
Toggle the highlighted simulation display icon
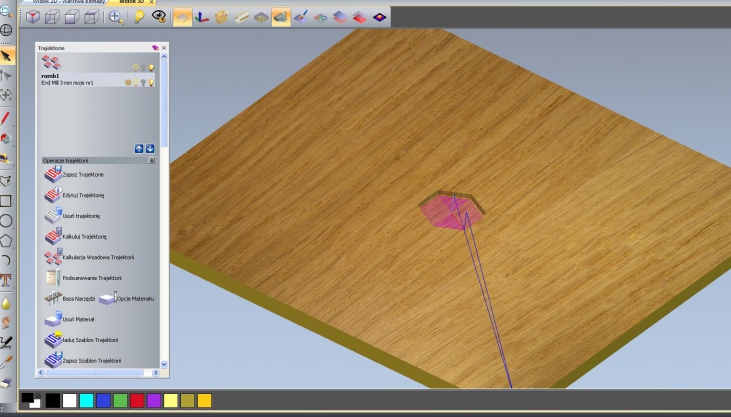pos(281,17)
